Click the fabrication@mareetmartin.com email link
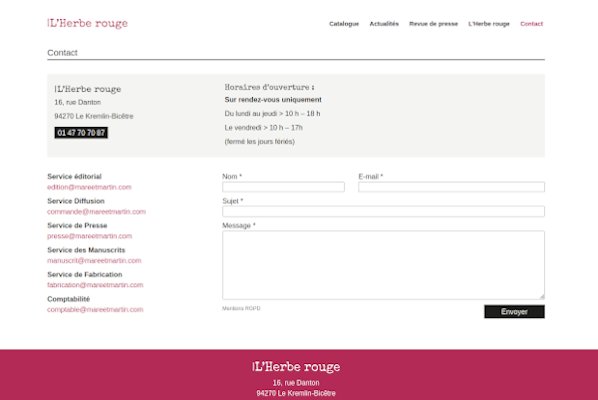The image size is (598, 400). point(95,285)
